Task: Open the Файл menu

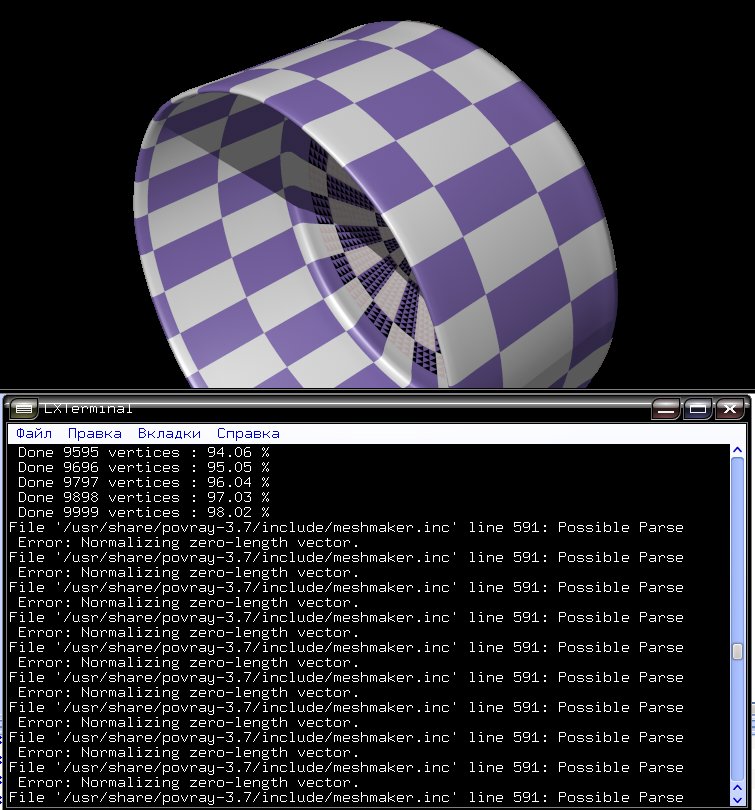Action: [34, 433]
